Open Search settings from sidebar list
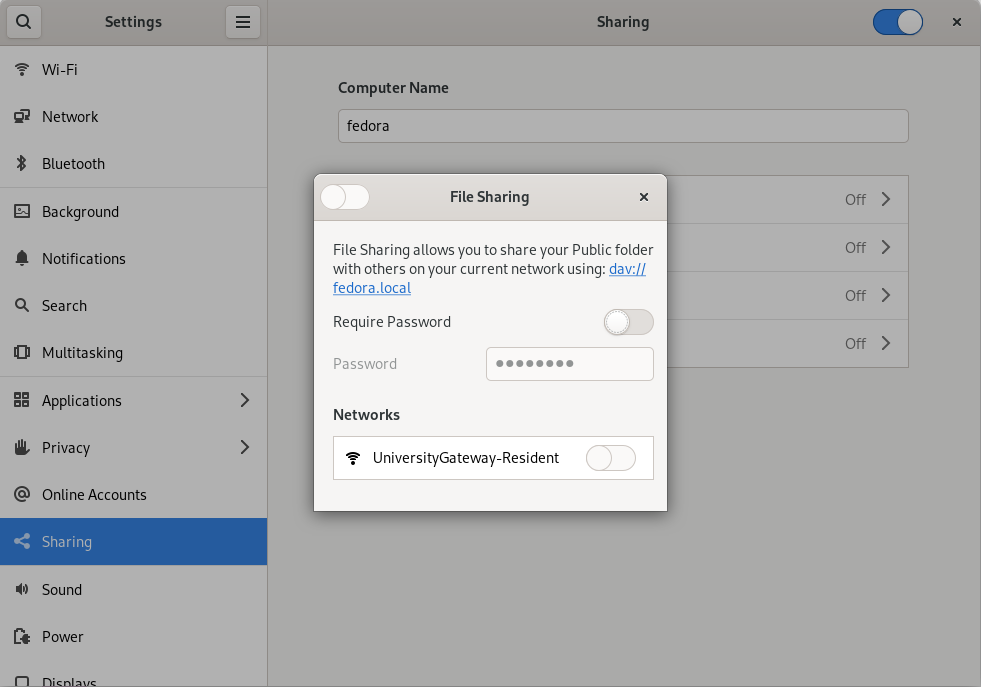The height and width of the screenshot is (687, 981). [x=133, y=305]
